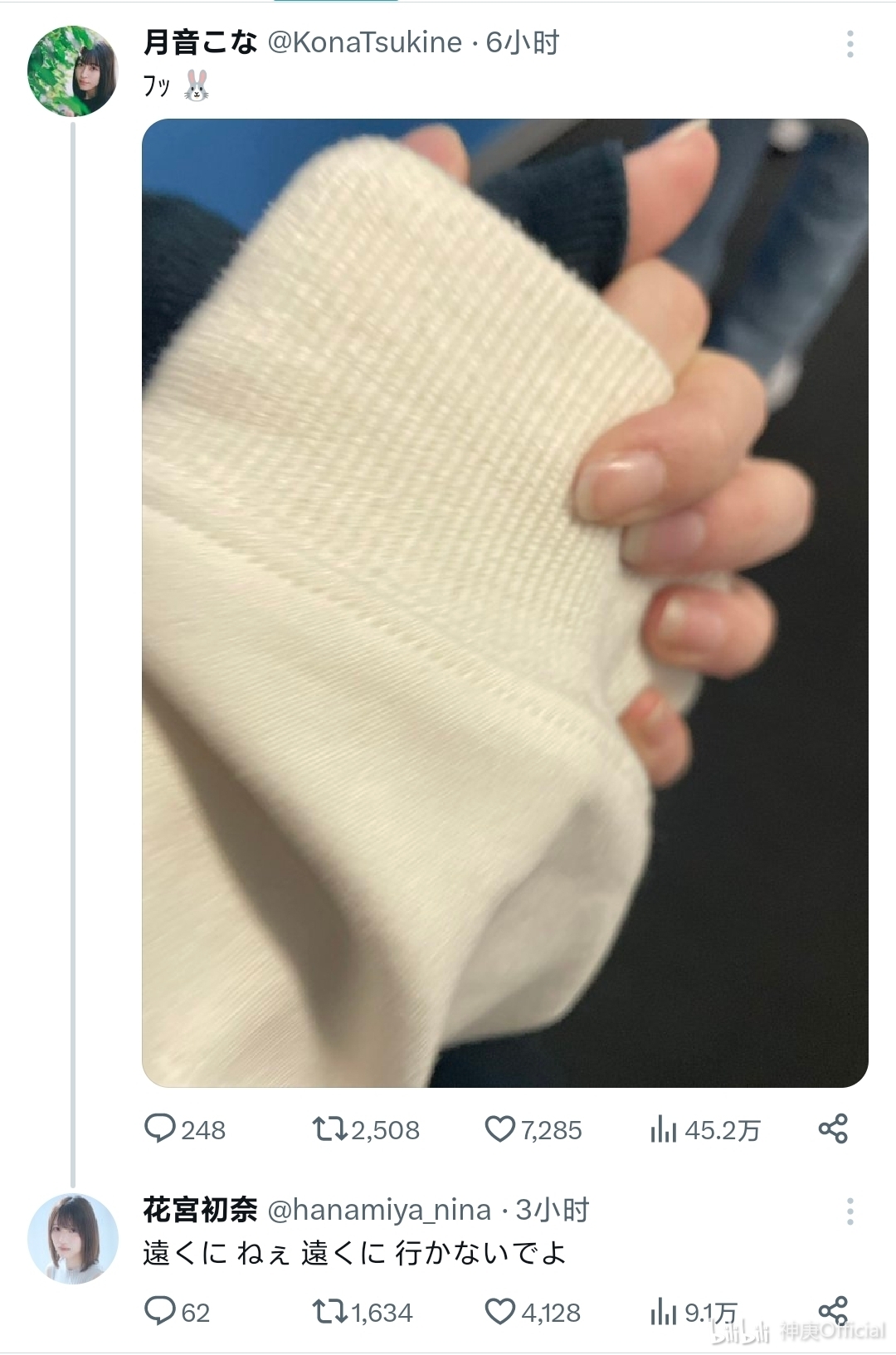The image size is (896, 1355).
Task: Share 月音こな's tweet
Action: [833, 1128]
